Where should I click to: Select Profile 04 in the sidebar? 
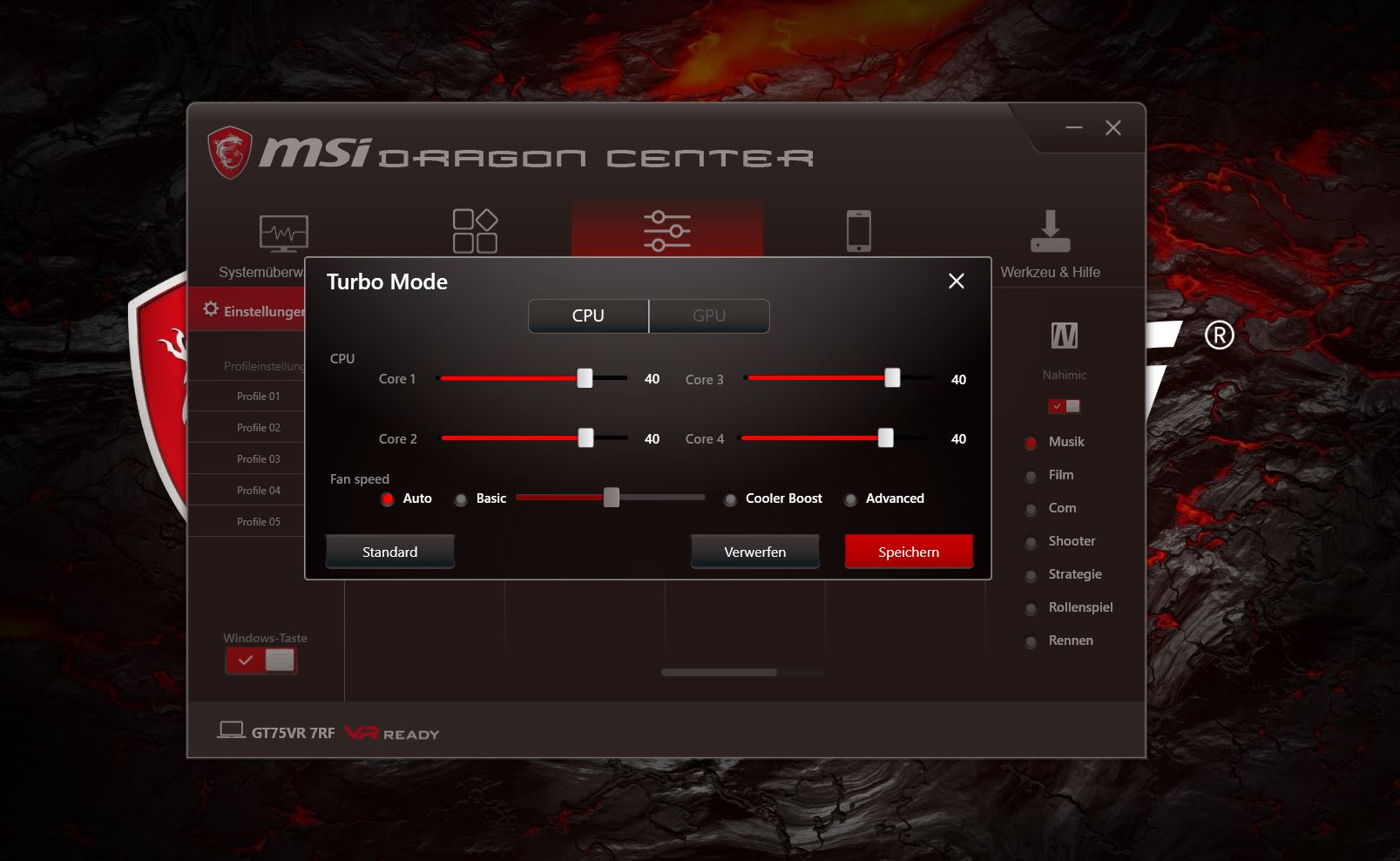coord(259,491)
